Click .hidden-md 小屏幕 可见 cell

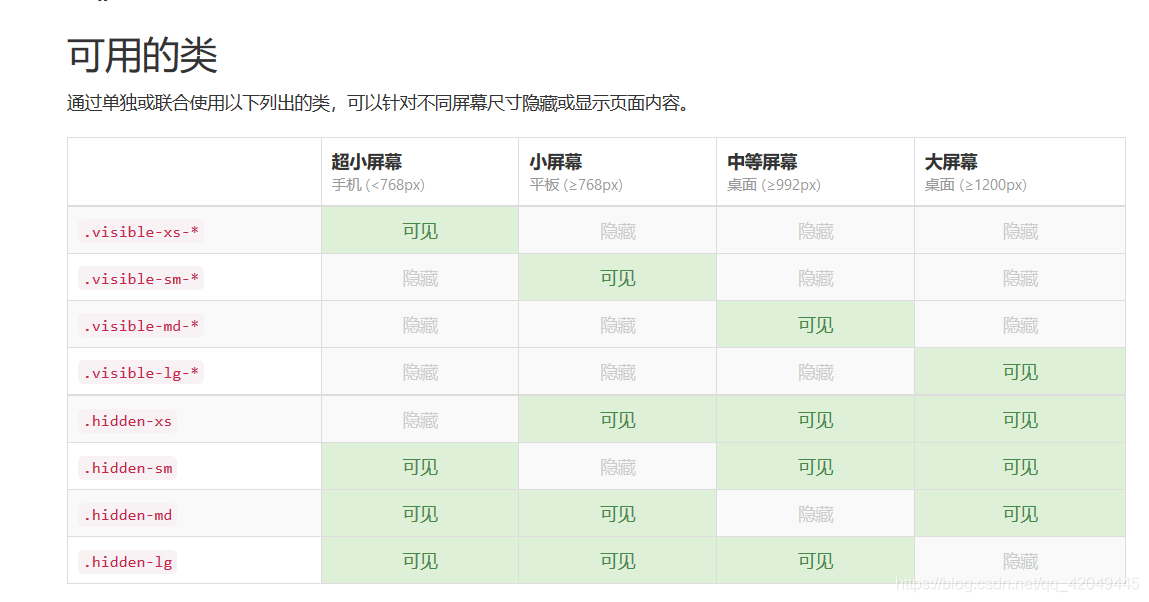(x=618, y=513)
